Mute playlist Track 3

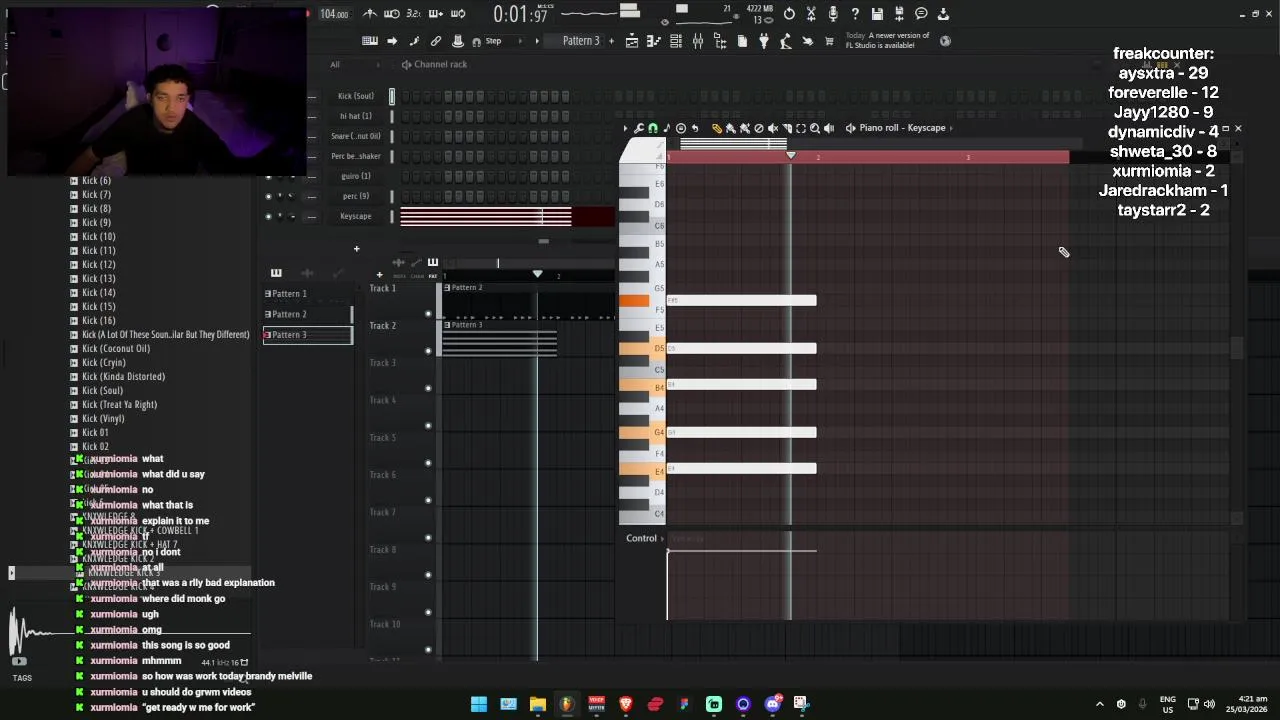click(x=428, y=388)
